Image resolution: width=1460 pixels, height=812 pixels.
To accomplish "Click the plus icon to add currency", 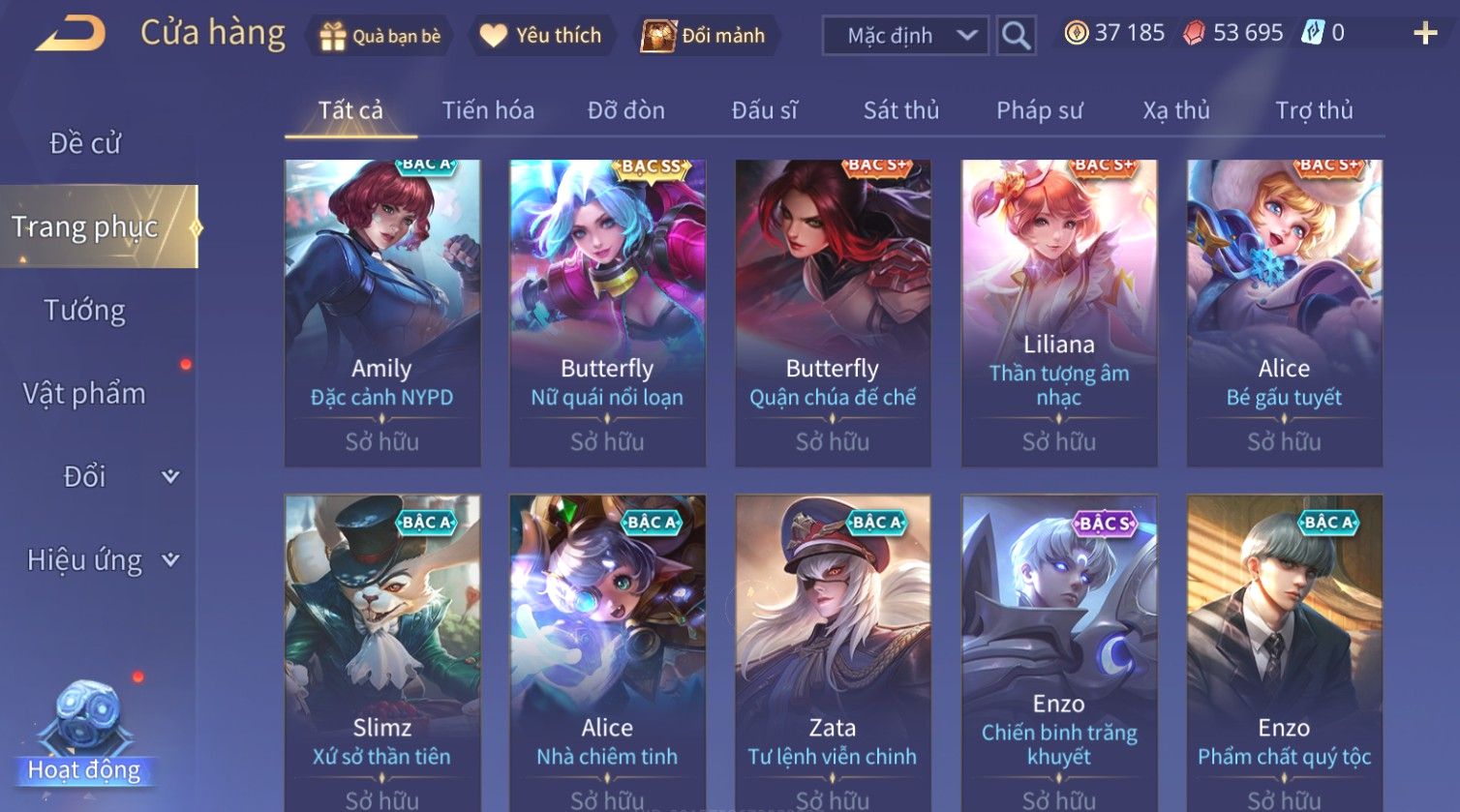I will (1425, 33).
